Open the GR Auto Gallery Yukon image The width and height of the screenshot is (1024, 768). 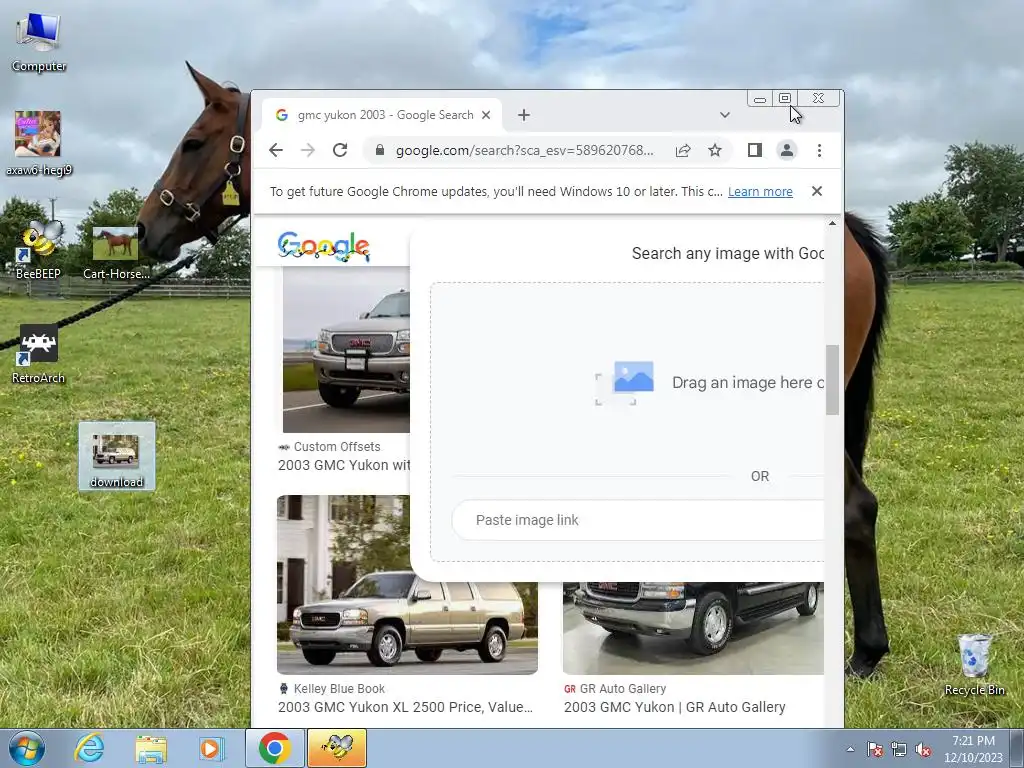coord(693,628)
